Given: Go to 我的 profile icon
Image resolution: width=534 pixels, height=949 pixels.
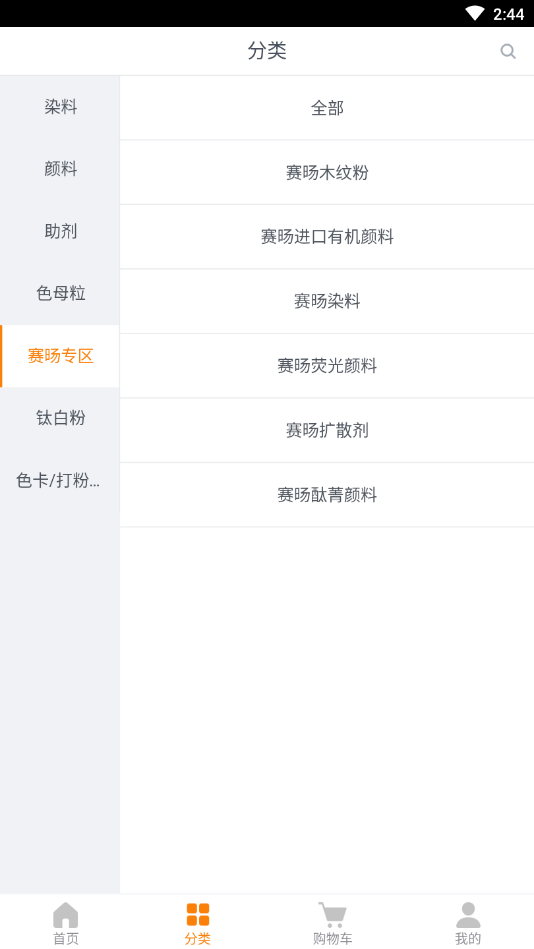Looking at the screenshot, I should (x=468, y=915).
